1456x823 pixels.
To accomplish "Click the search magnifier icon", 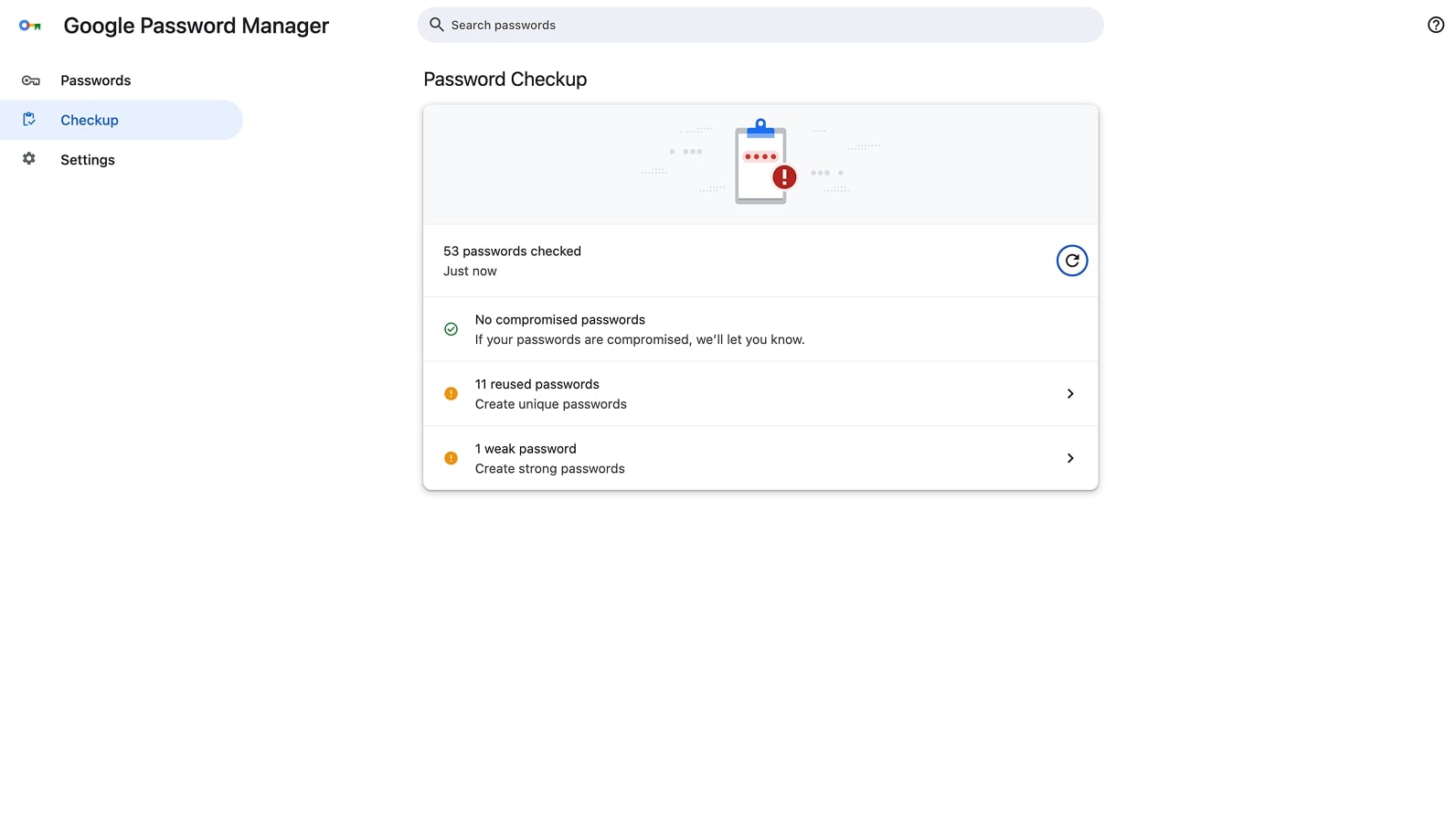I will 437,25.
